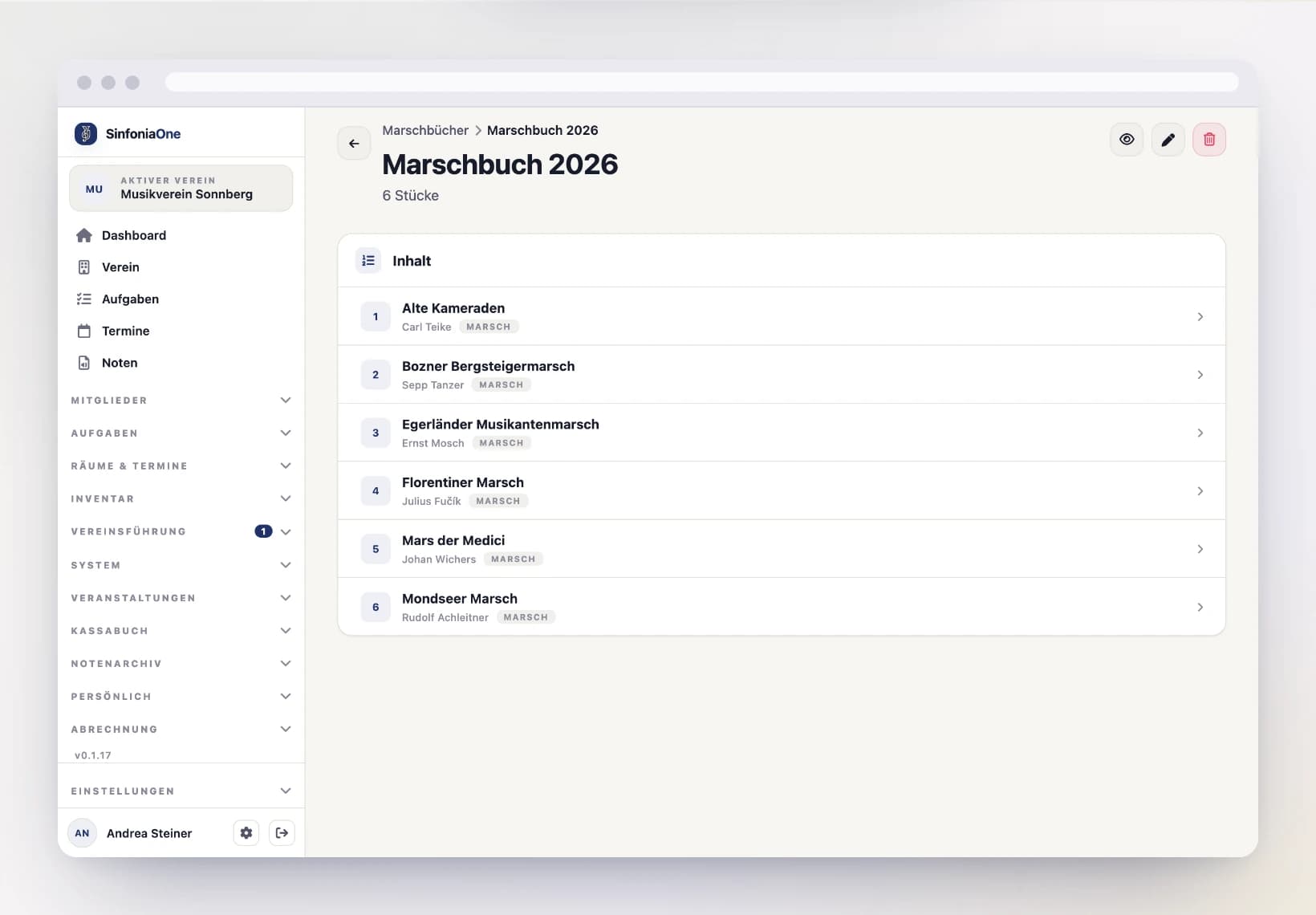Image resolution: width=1316 pixels, height=915 pixels.
Task: Go back using the arrow button
Action: tap(354, 144)
